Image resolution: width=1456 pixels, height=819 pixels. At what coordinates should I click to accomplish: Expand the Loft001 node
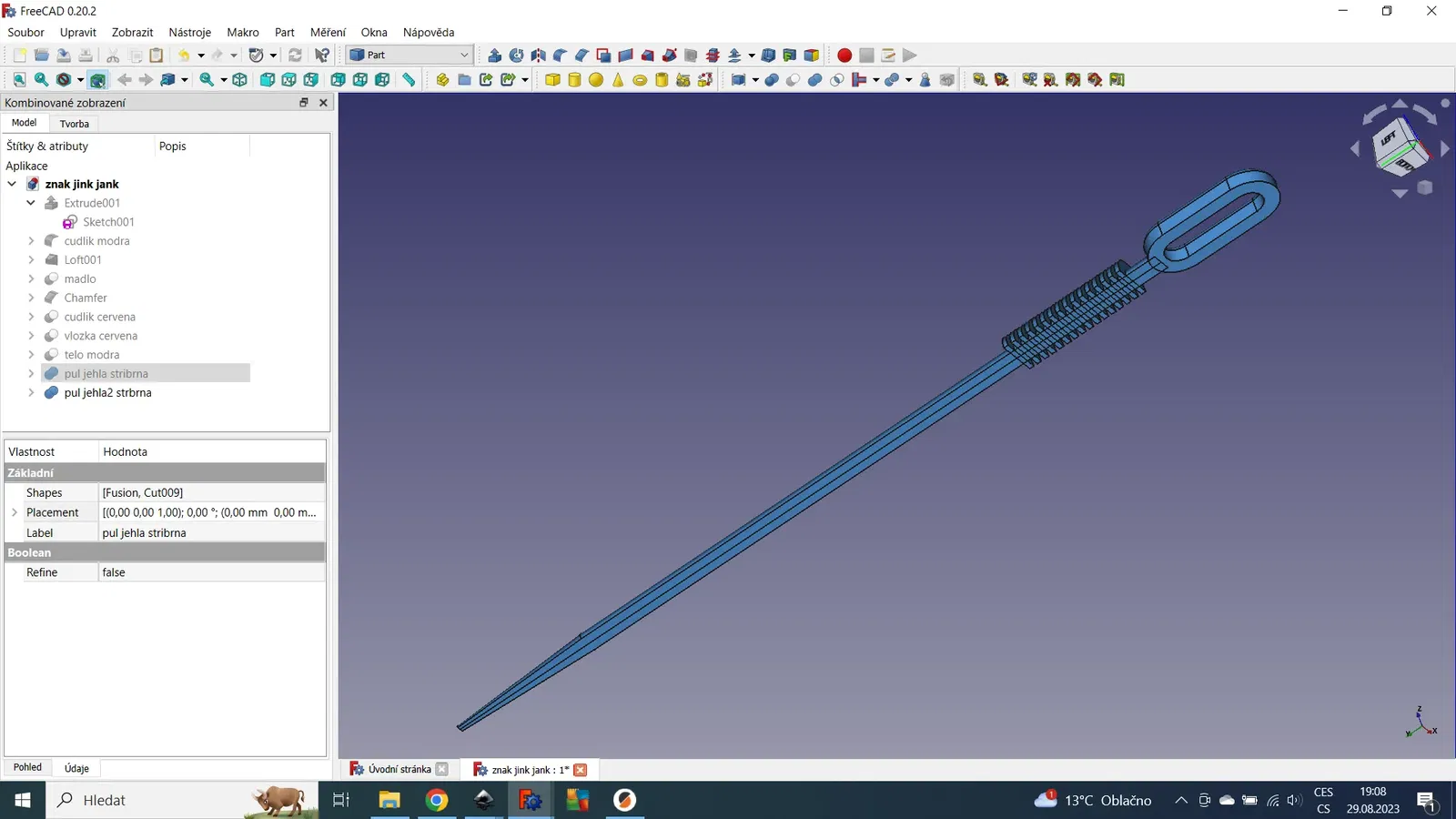(31, 260)
